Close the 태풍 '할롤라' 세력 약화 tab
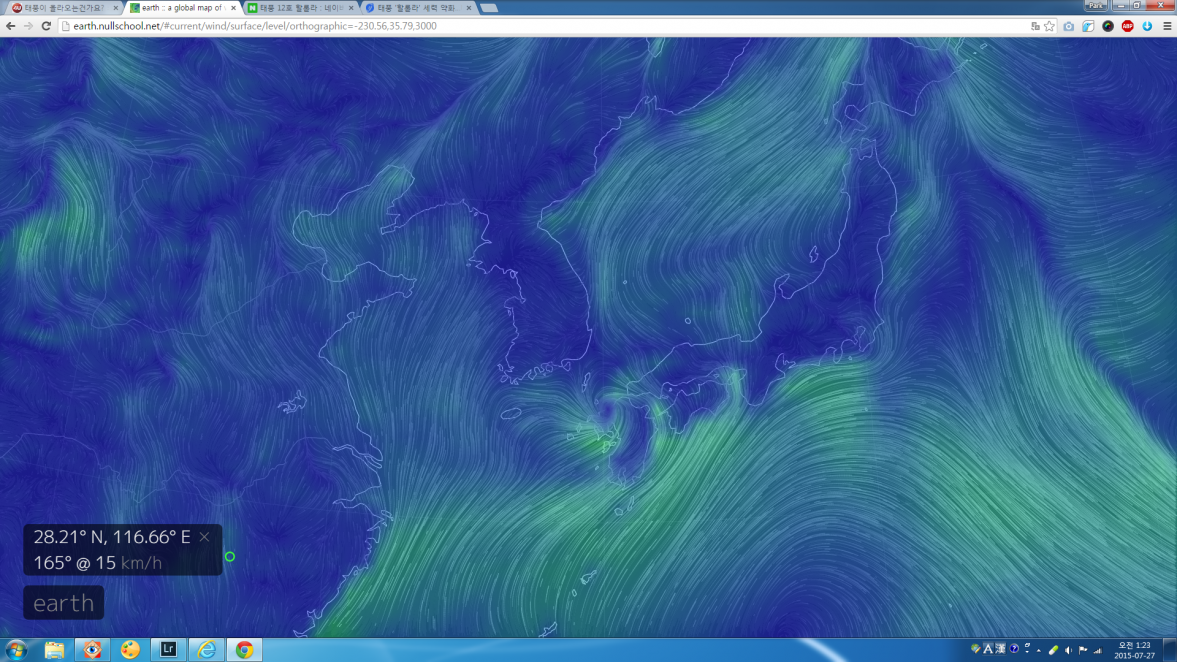1177x662 pixels. pos(469,8)
